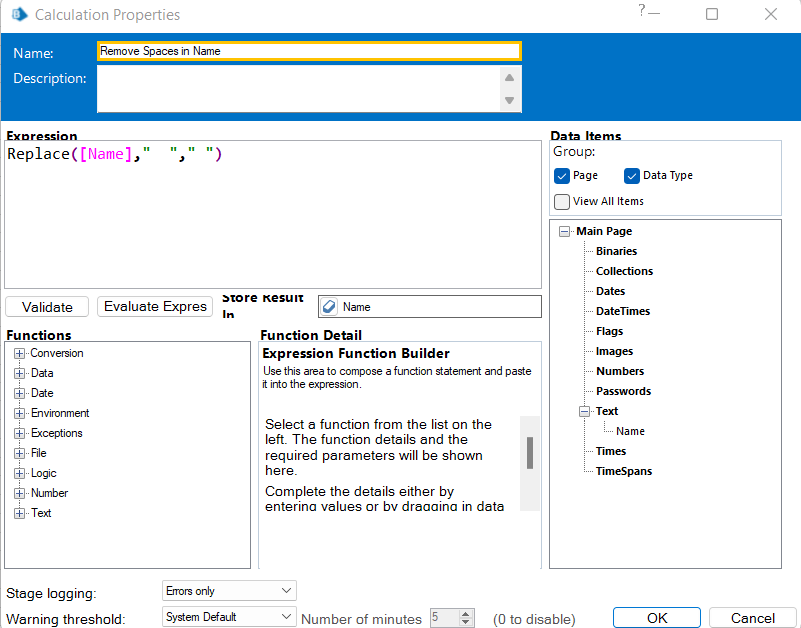
Task: Collapse the Main Page tree node
Action: point(562,231)
